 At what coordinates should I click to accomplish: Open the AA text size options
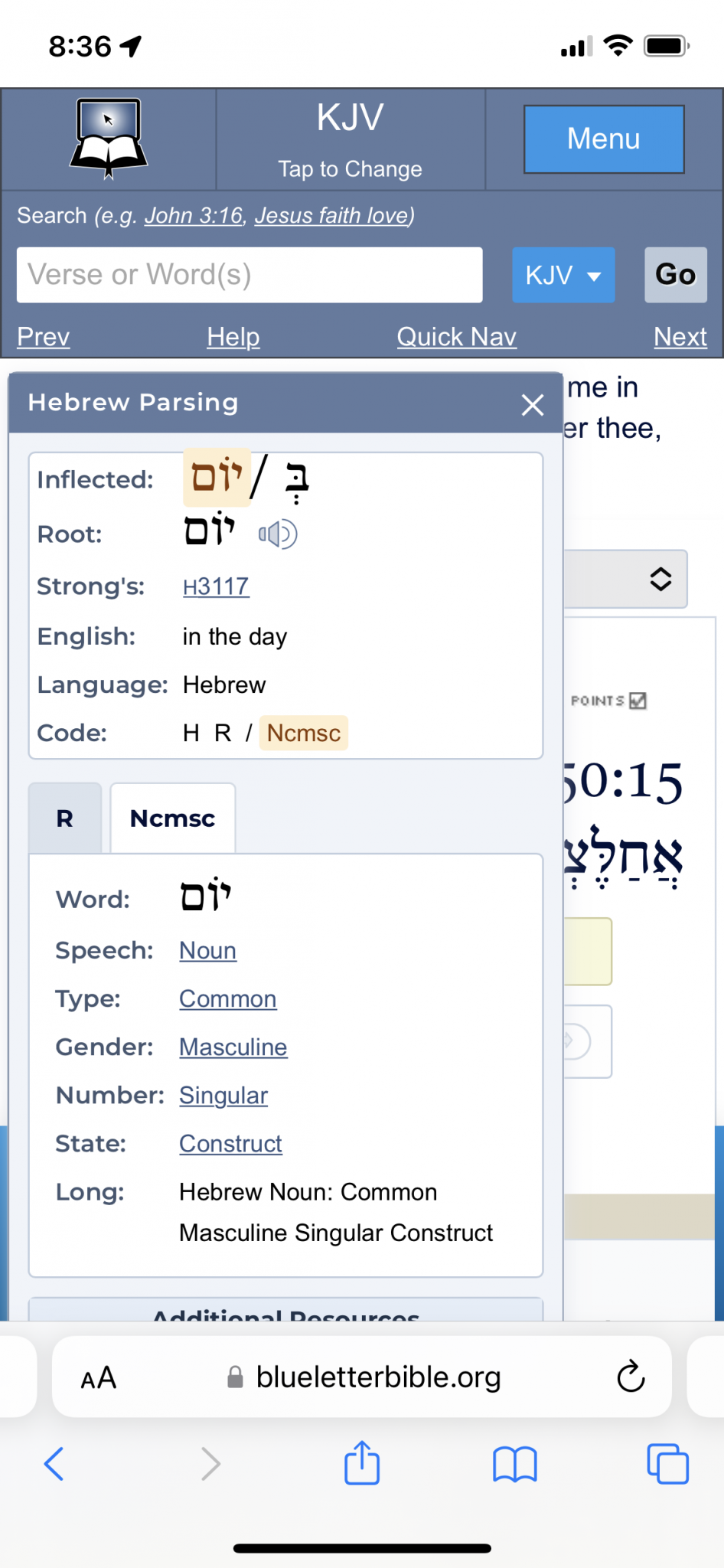[99, 1378]
